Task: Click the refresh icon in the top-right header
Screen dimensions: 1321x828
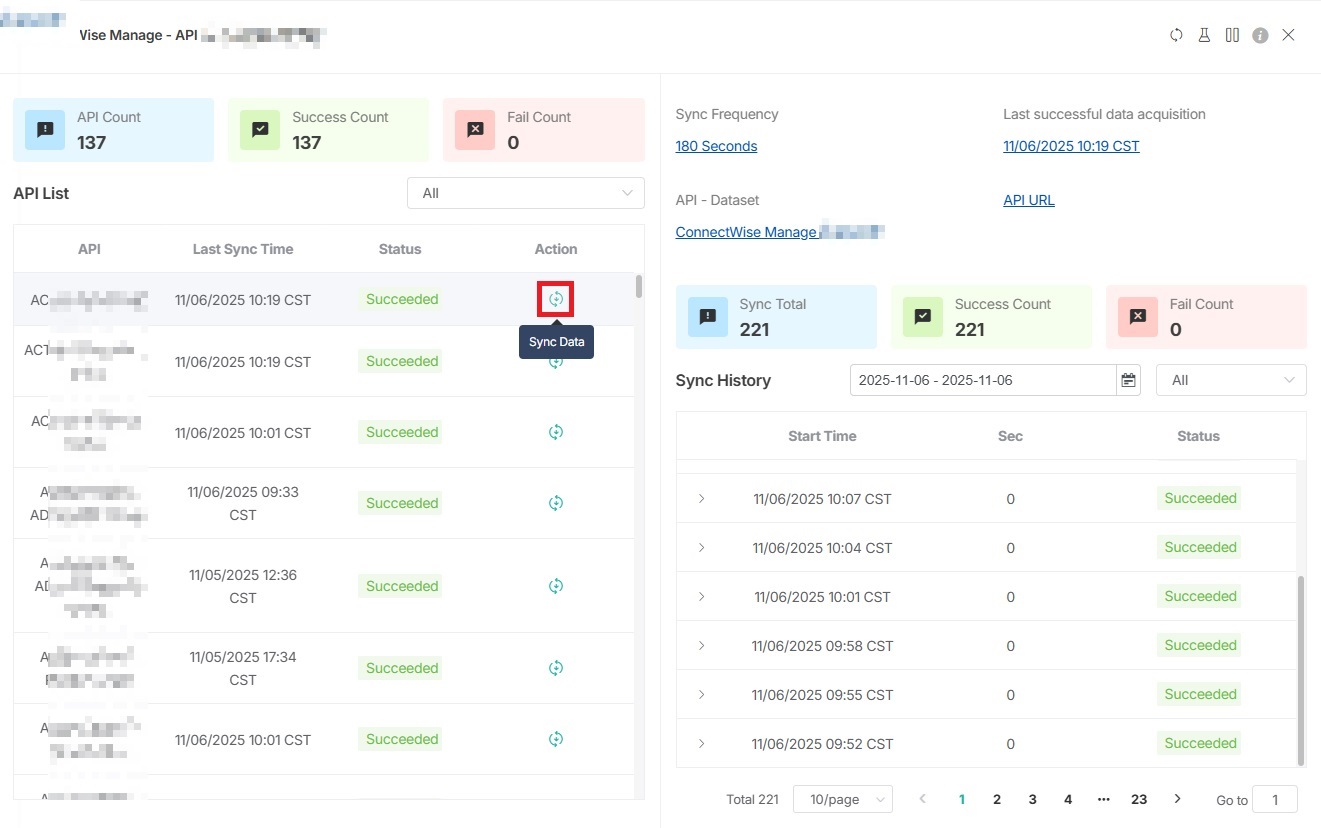Action: (1176, 35)
